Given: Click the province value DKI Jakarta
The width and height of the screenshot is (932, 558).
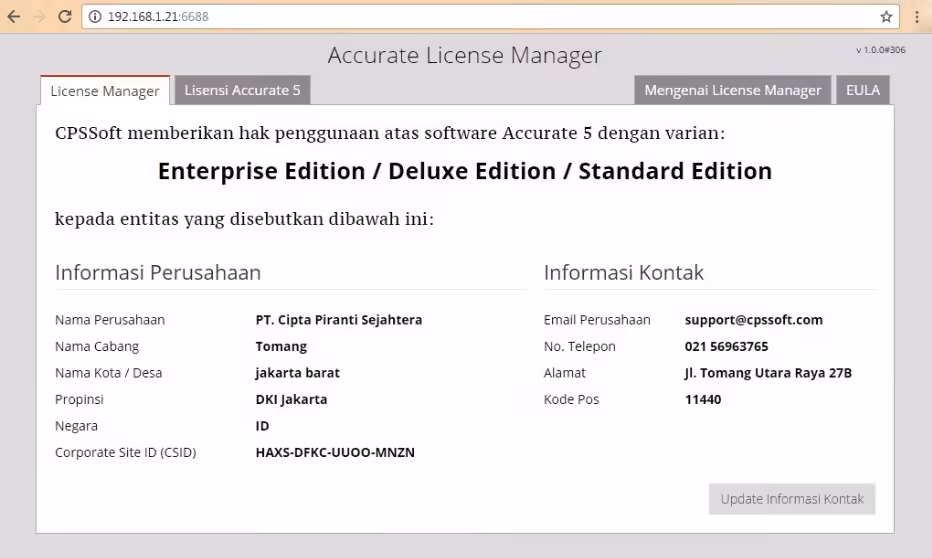Looking at the screenshot, I should 291,399.
